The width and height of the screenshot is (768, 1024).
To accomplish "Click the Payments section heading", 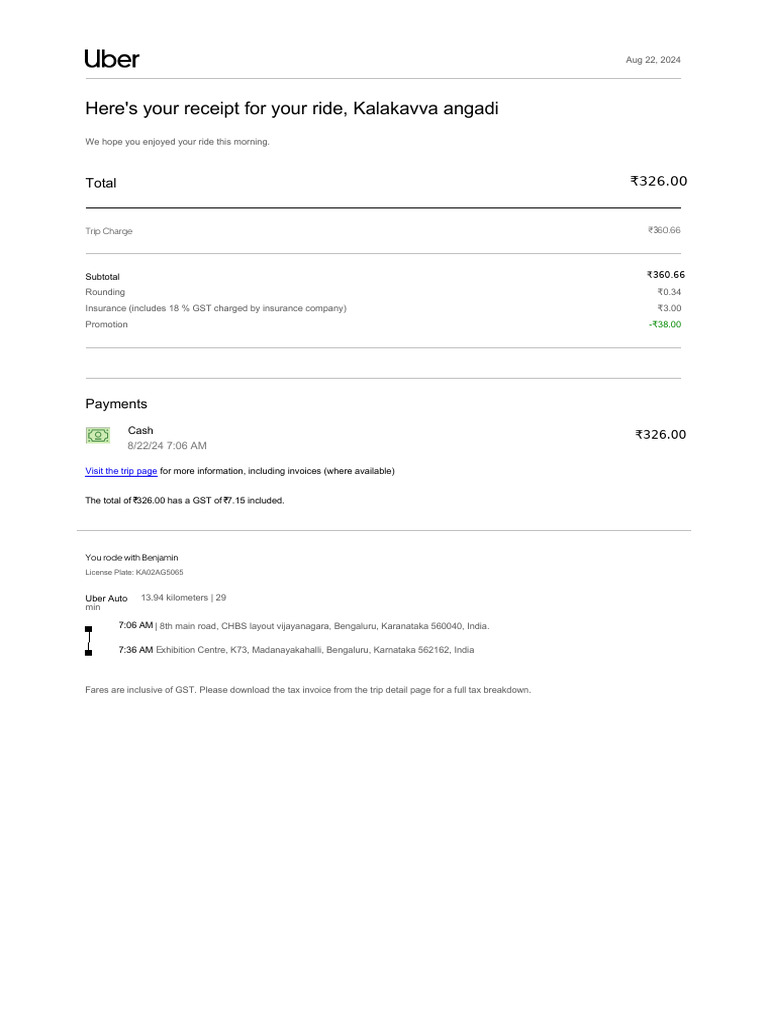I will point(116,404).
